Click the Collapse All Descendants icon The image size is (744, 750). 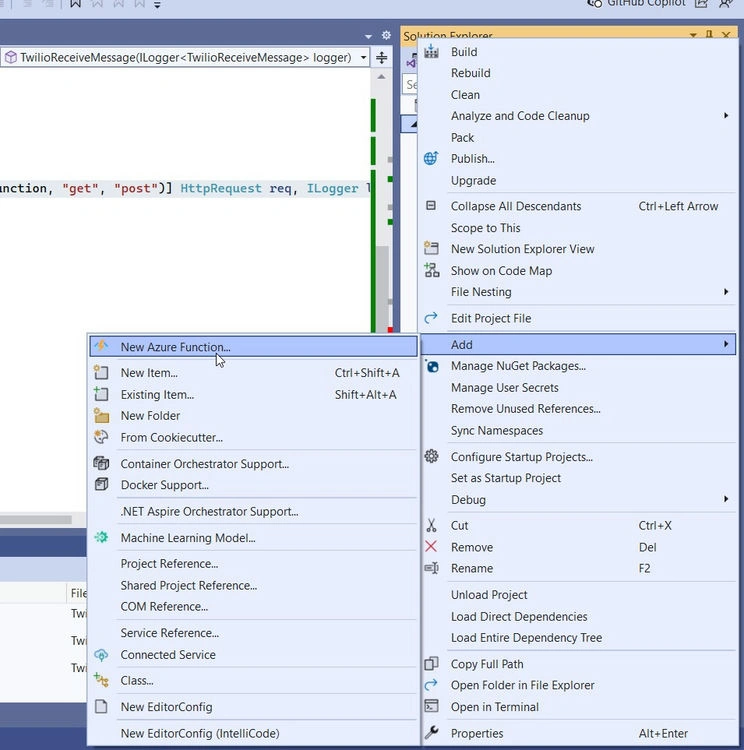[x=431, y=206]
